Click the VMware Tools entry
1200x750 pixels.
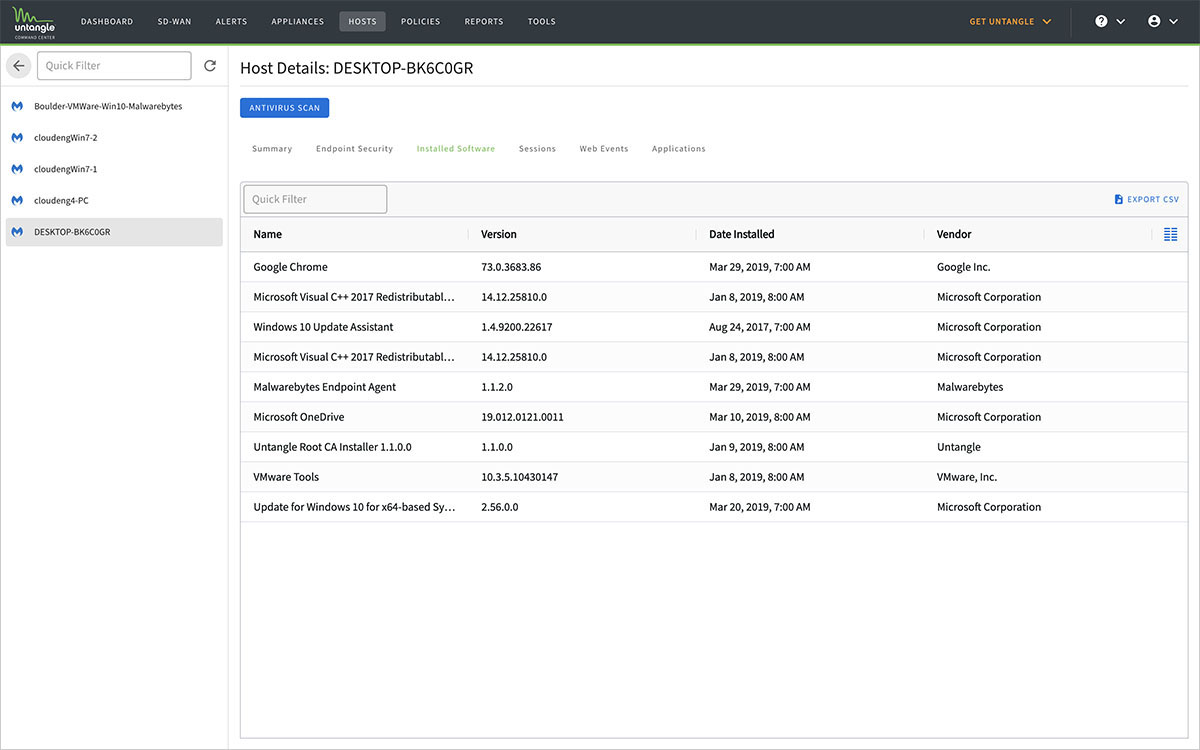point(286,477)
